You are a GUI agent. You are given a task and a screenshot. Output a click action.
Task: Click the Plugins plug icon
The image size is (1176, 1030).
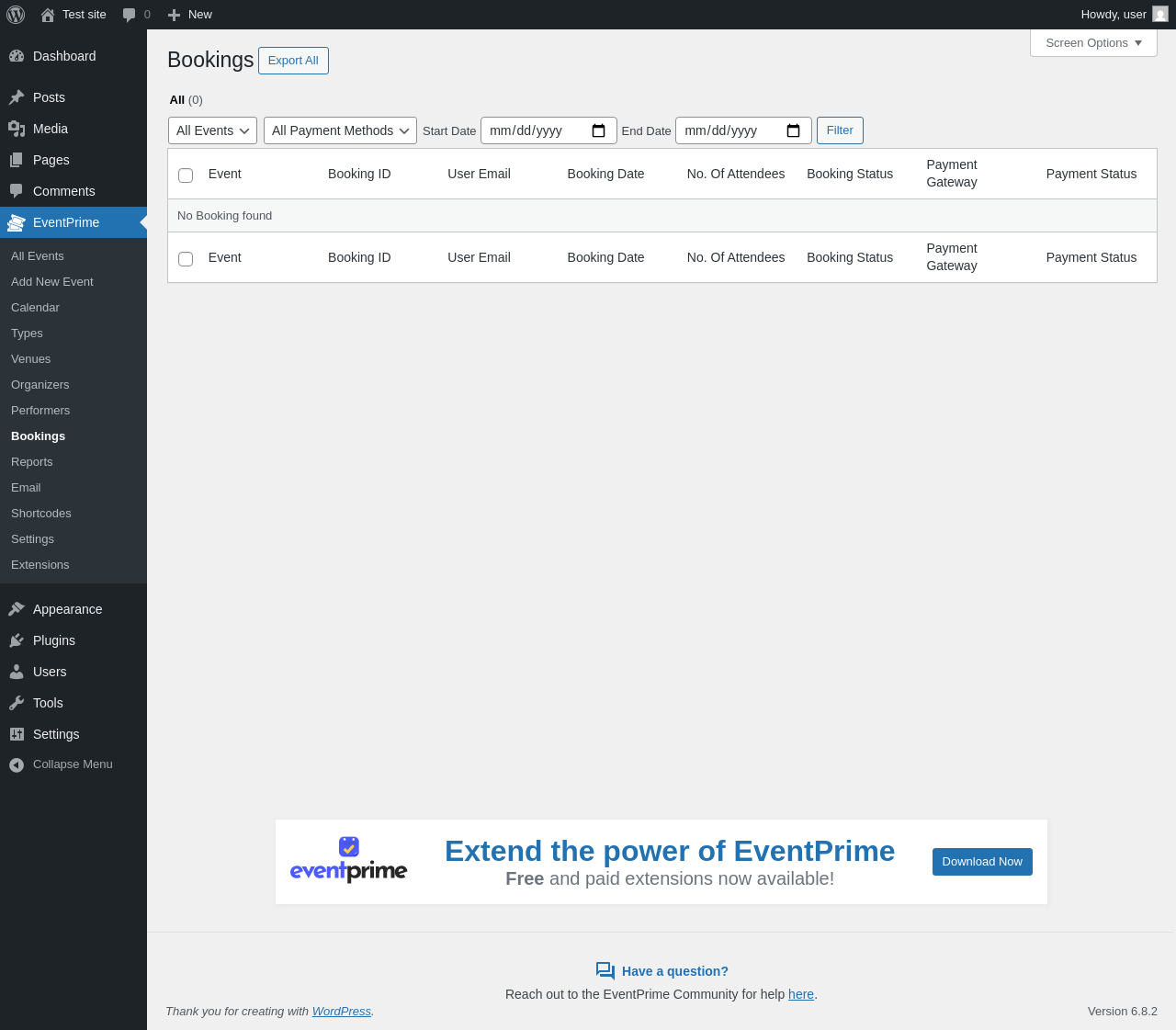click(17, 640)
